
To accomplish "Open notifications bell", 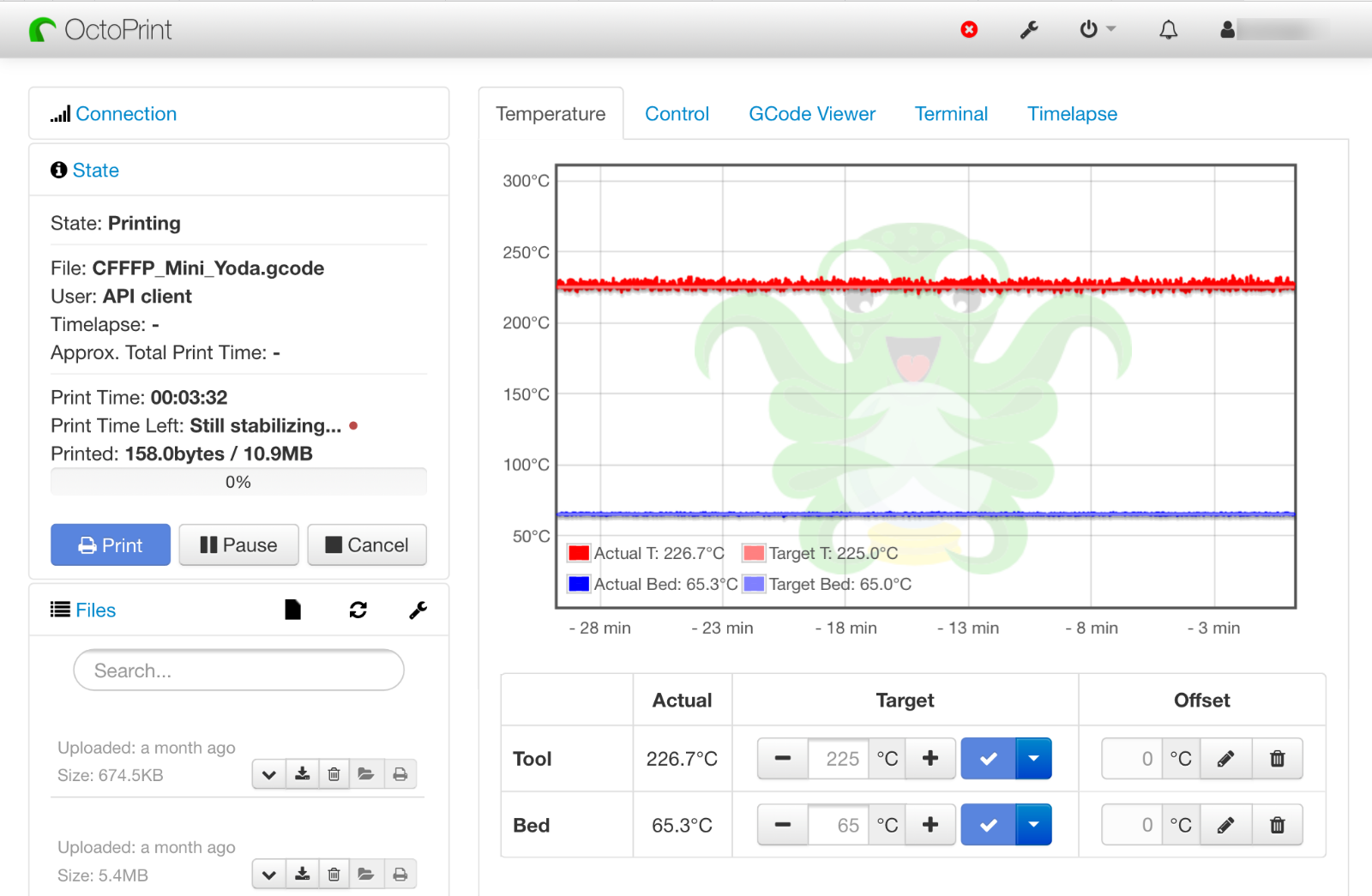I will click(x=1168, y=30).
